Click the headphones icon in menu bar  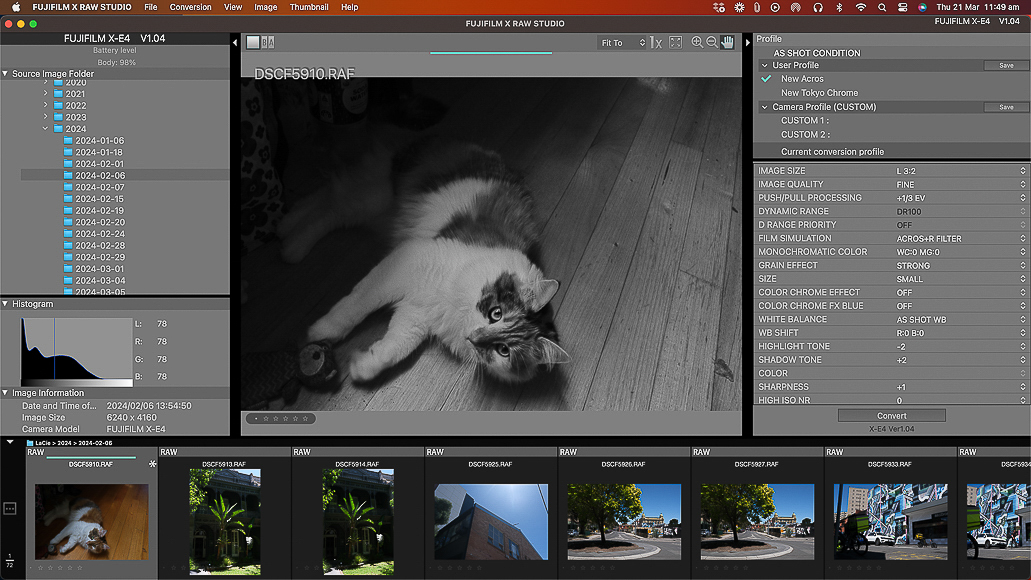pos(818,7)
